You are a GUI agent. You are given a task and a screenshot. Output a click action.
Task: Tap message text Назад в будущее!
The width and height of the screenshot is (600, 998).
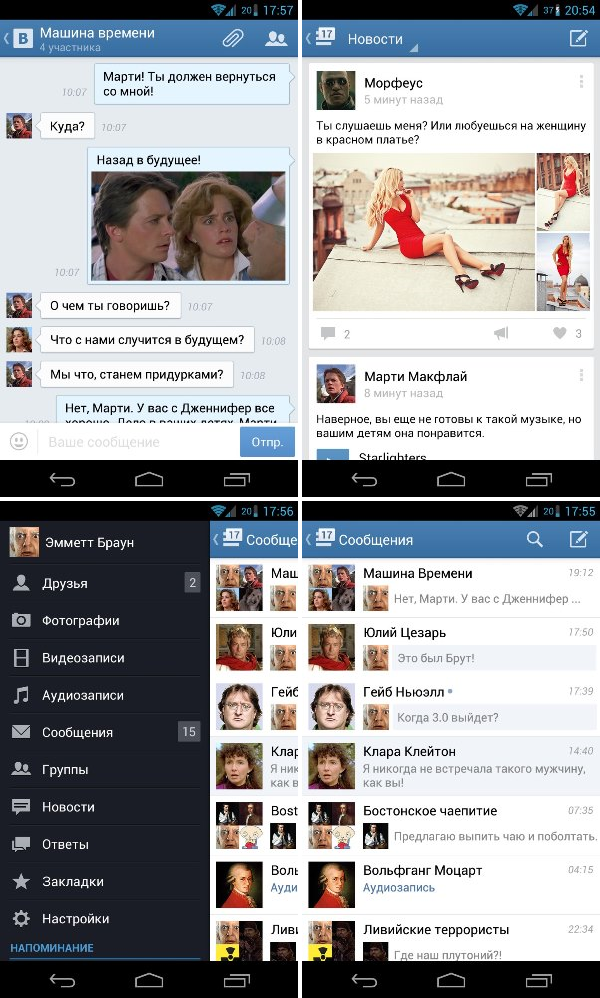tap(148, 160)
